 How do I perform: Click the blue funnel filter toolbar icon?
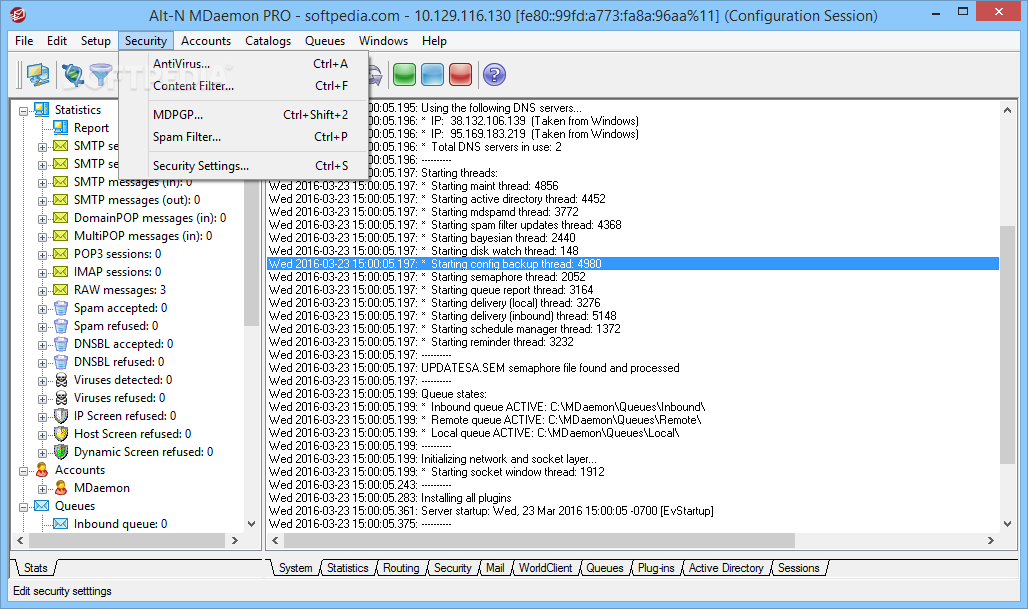point(101,75)
